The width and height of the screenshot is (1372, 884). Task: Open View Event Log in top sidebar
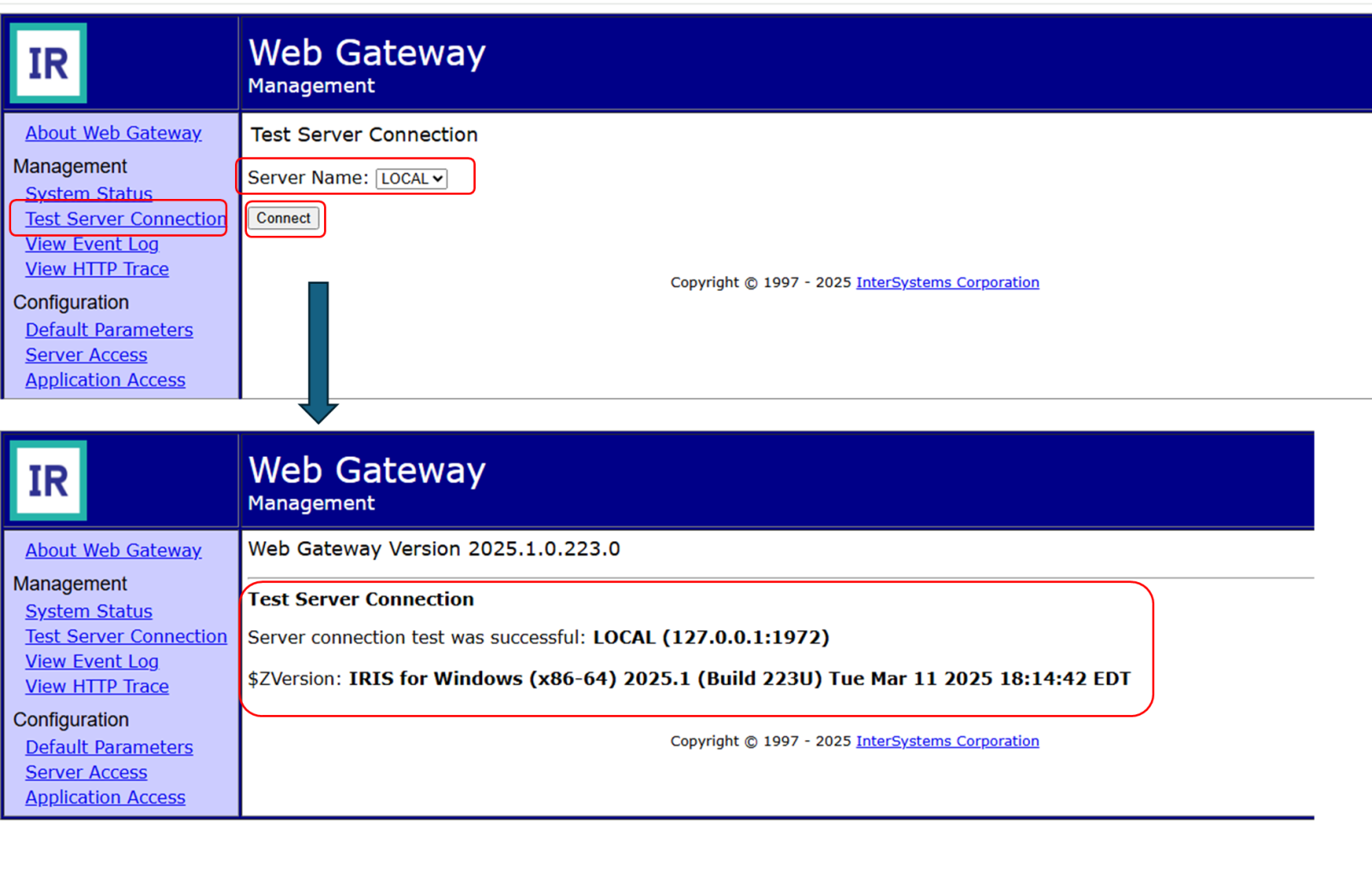pyautogui.click(x=92, y=244)
